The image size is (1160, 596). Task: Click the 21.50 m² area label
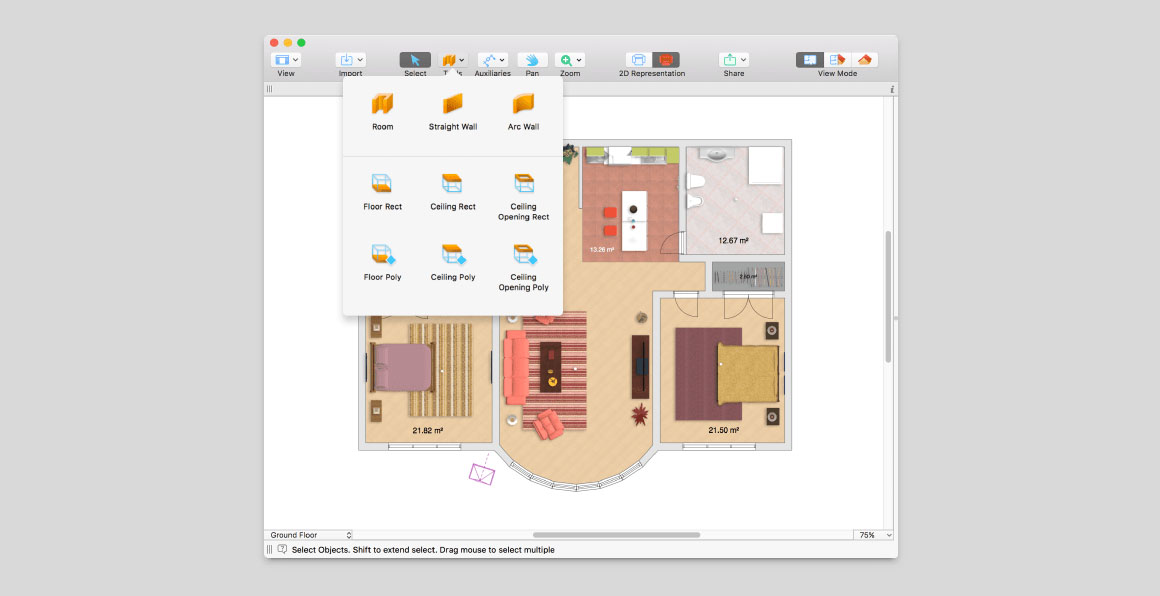pos(724,430)
